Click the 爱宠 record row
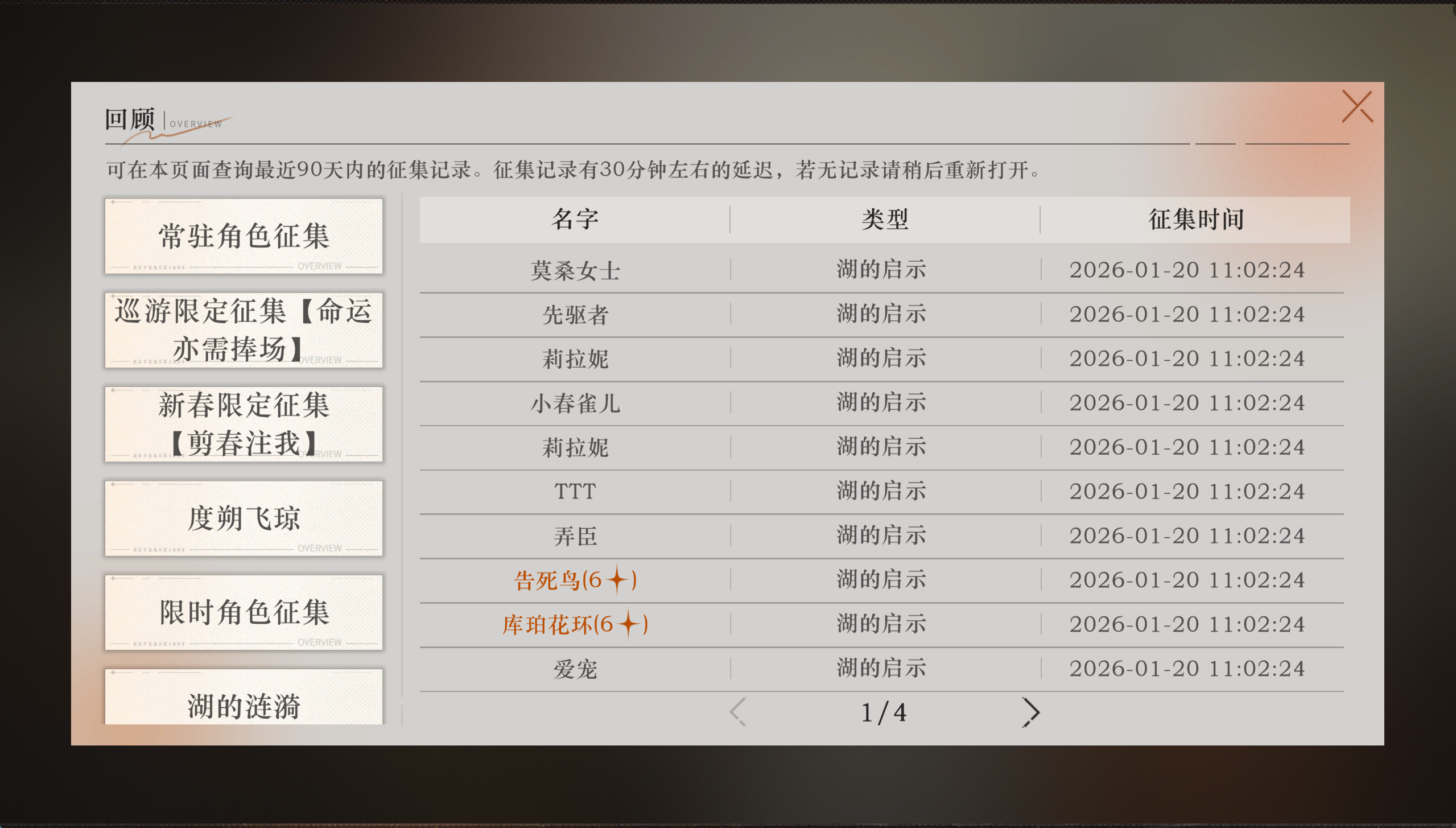 (575, 669)
